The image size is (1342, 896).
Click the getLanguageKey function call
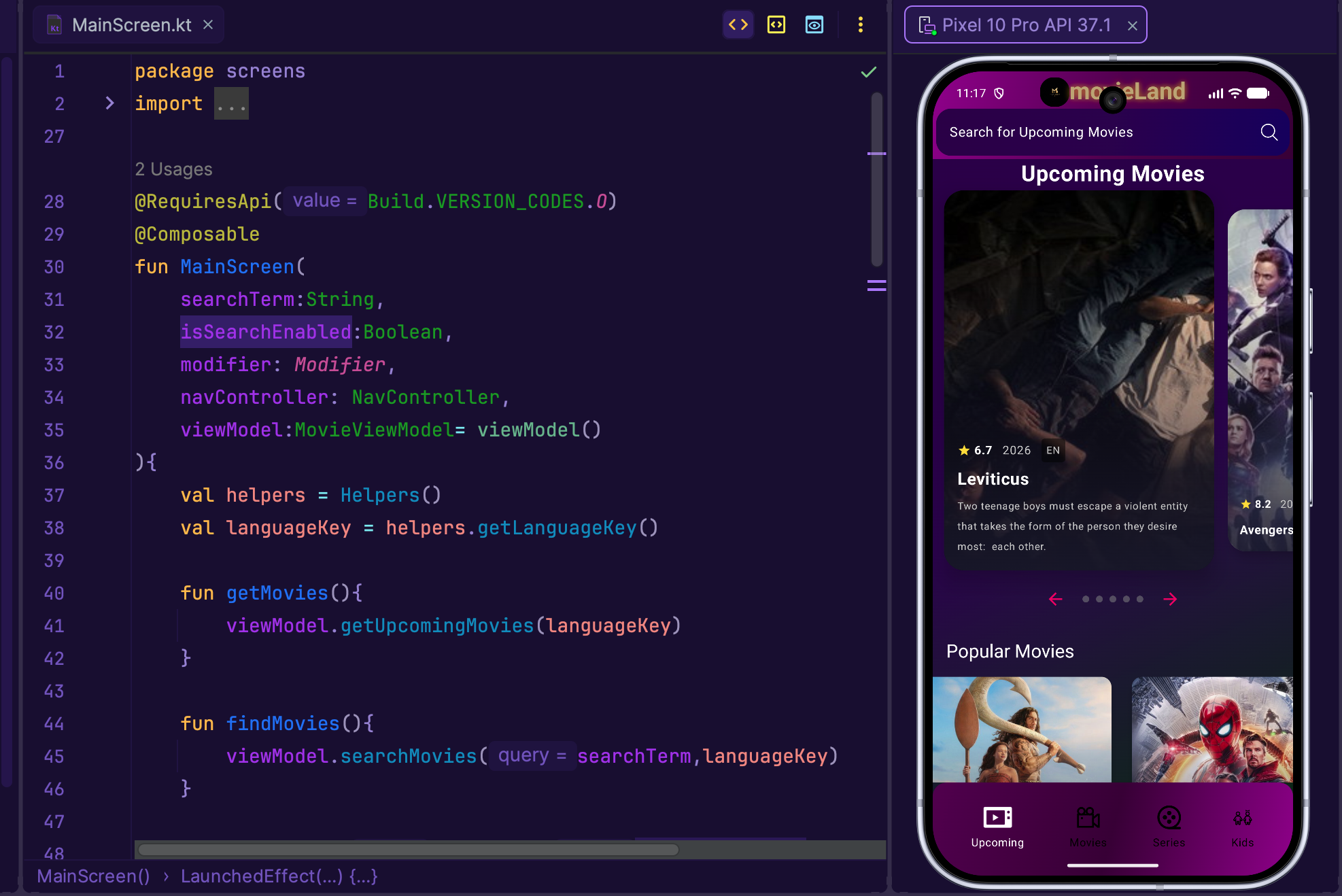click(x=557, y=528)
